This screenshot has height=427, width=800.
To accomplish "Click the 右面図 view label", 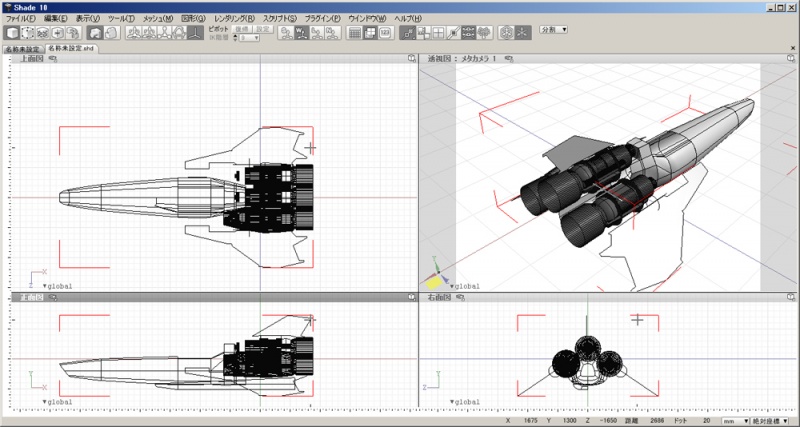I will pos(440,297).
